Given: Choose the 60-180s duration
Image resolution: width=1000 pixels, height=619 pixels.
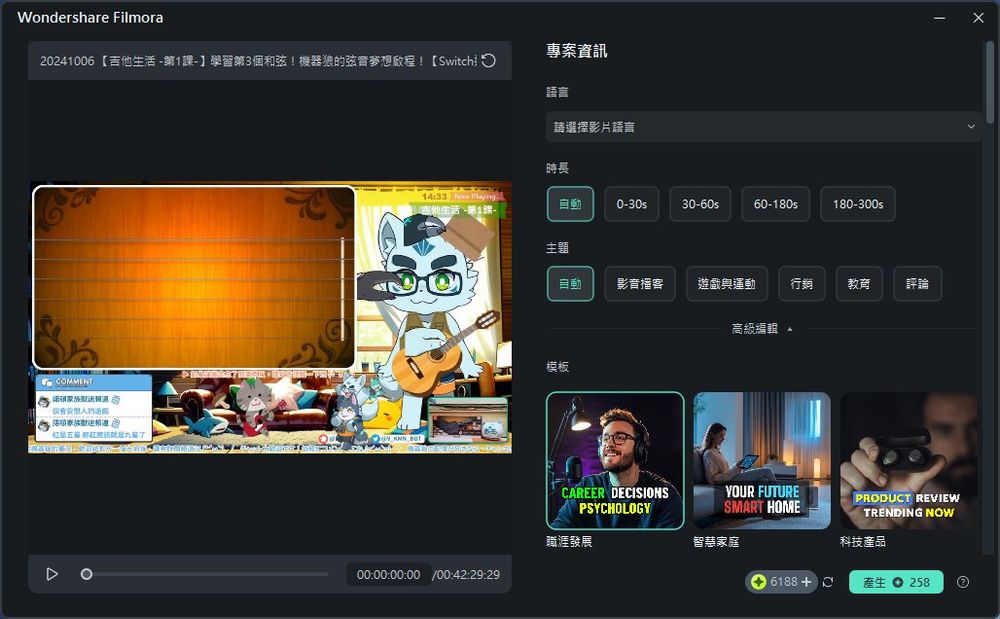Looking at the screenshot, I should pyautogui.click(x=776, y=204).
